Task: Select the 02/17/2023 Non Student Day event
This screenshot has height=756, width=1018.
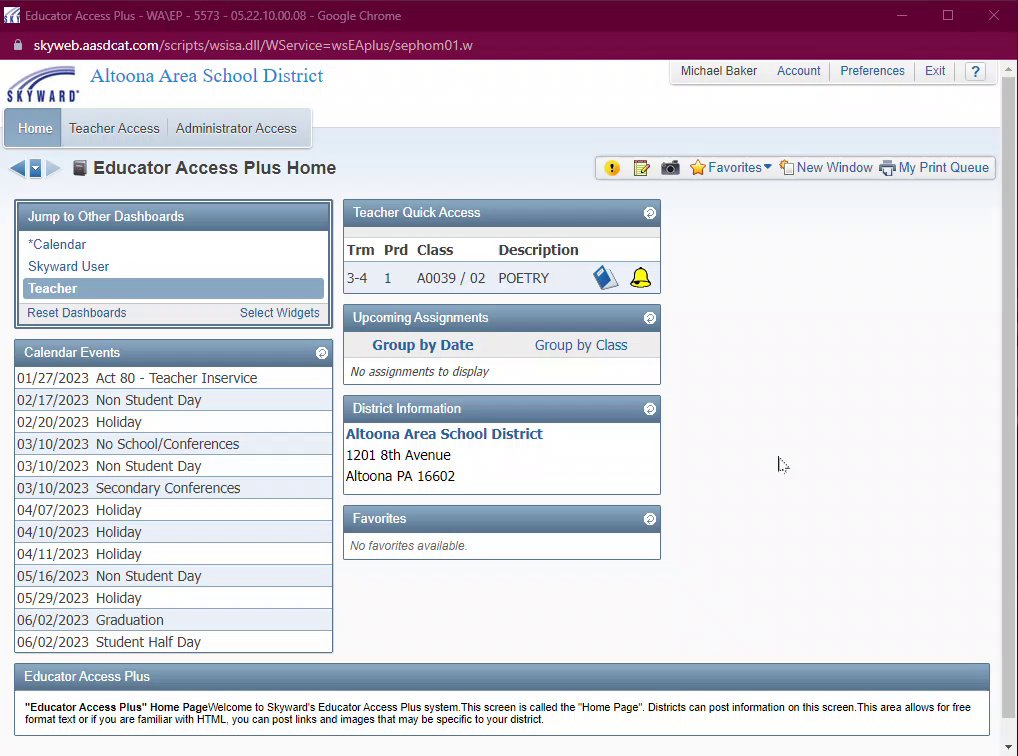Action: pyautogui.click(x=173, y=400)
